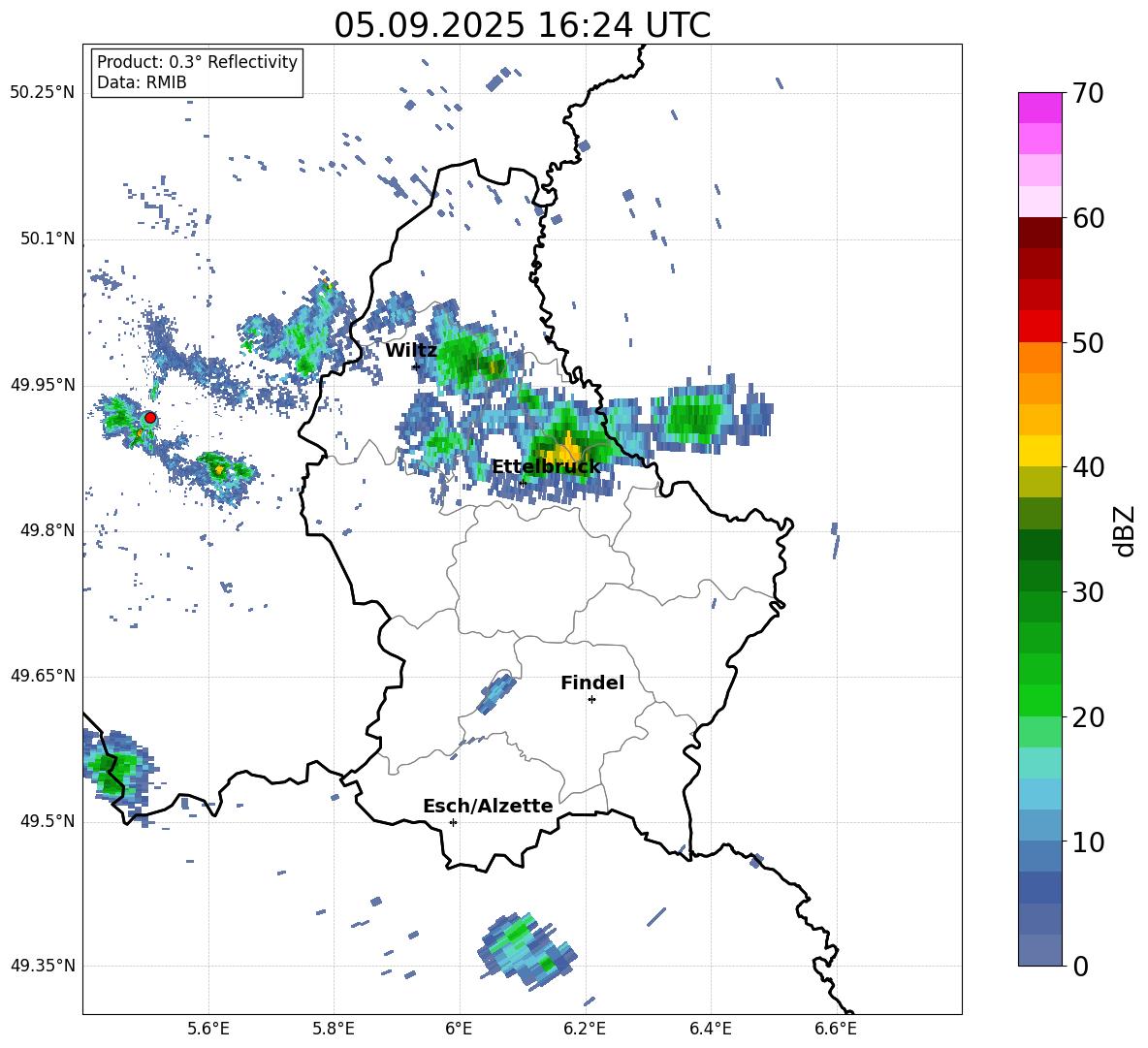Click the 49.35°N latitude tick label
The width and height of the screenshot is (1148, 1048).
(43, 966)
